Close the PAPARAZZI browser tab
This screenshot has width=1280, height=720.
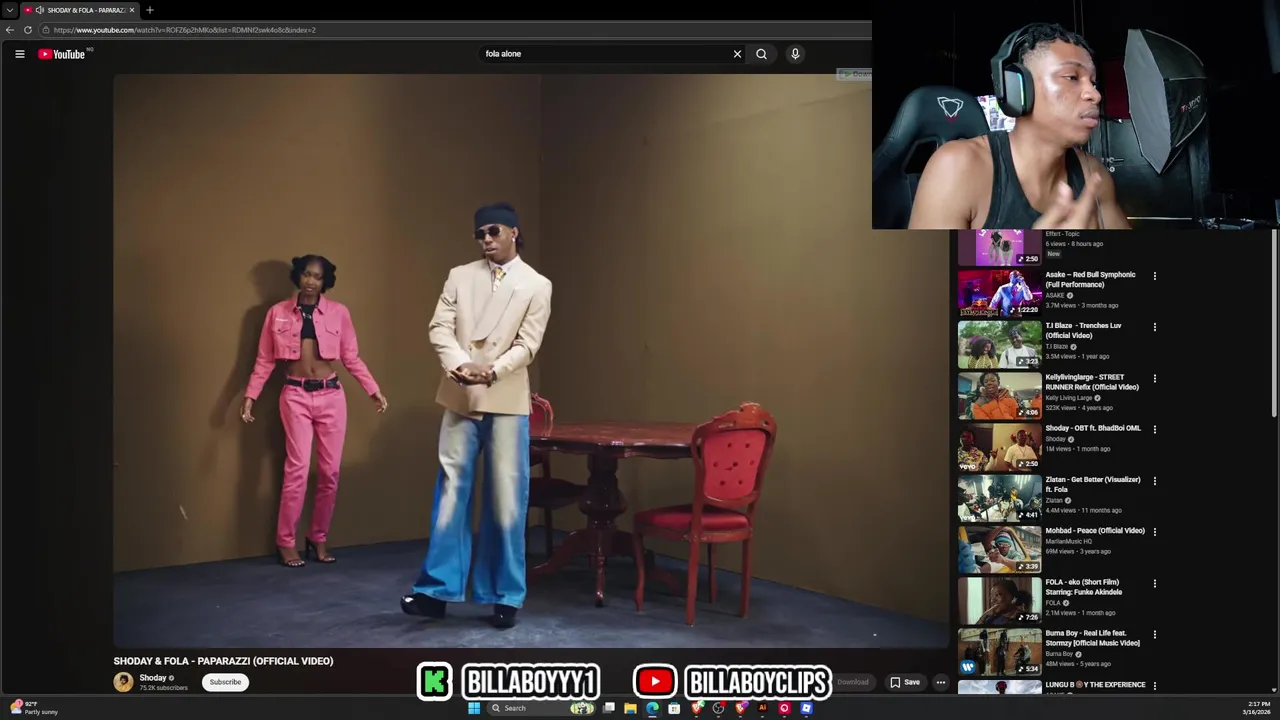click(x=131, y=10)
